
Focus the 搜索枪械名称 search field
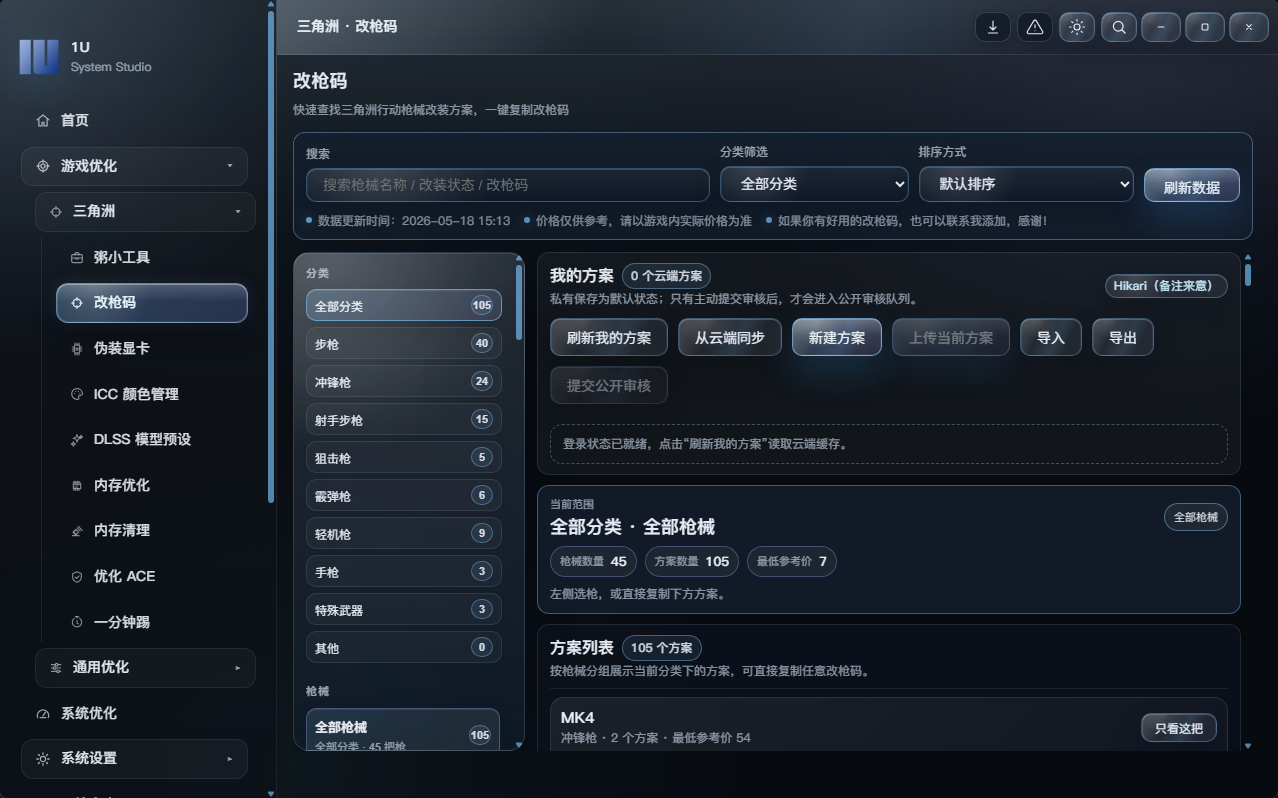508,185
